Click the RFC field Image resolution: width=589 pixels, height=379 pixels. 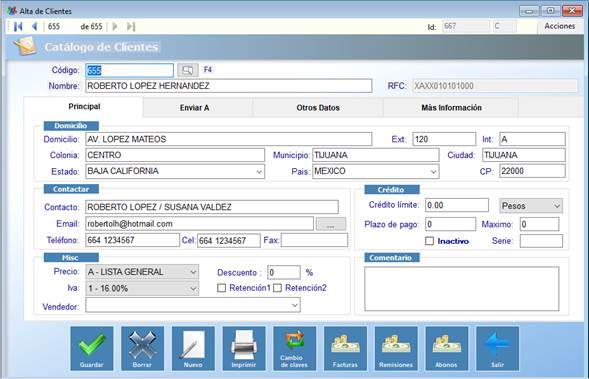click(x=495, y=86)
